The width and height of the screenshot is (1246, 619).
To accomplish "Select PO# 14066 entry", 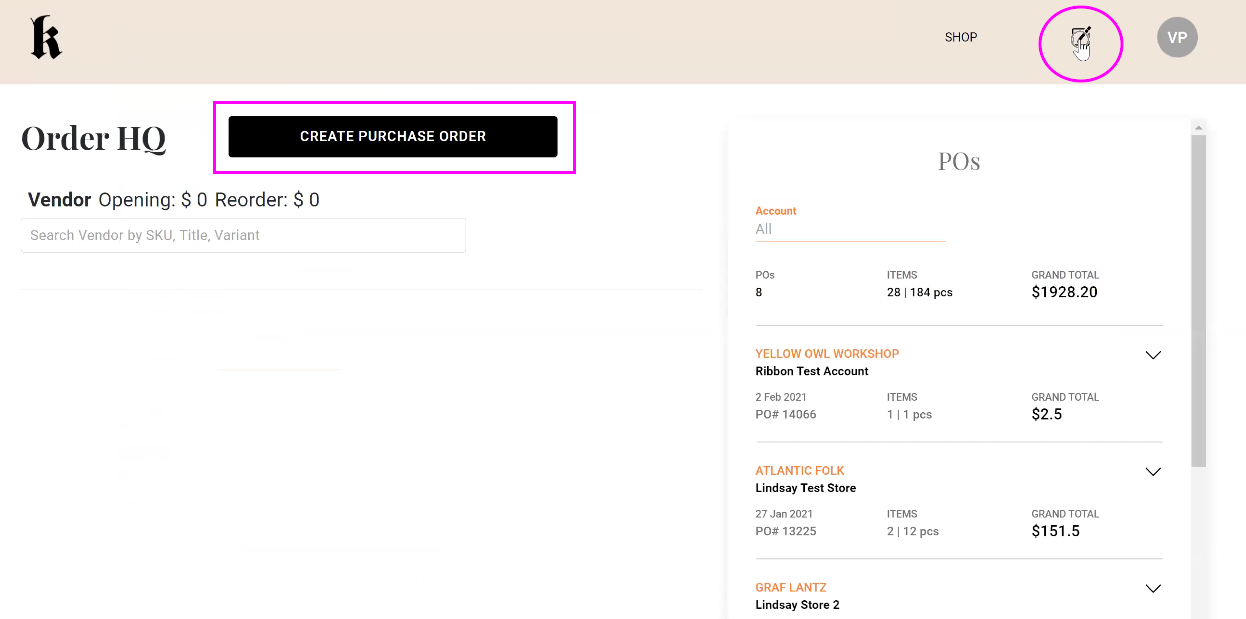I will [785, 414].
